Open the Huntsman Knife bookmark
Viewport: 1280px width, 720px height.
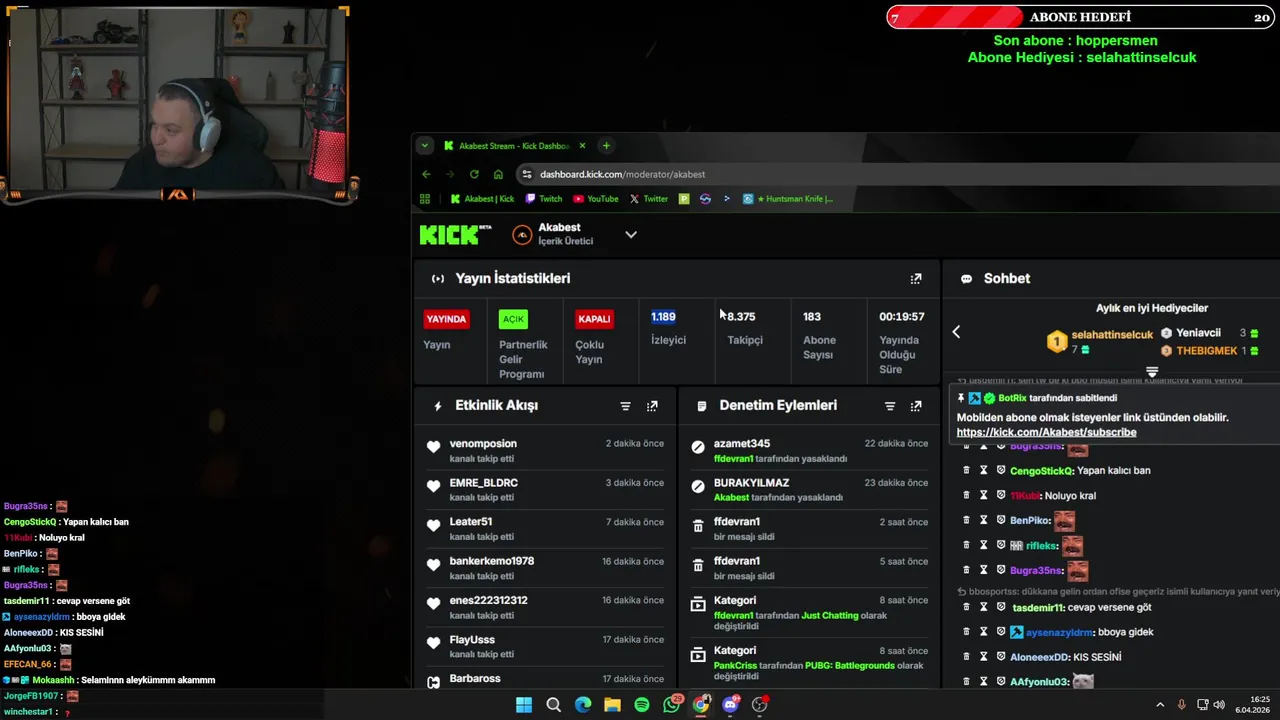coord(788,199)
